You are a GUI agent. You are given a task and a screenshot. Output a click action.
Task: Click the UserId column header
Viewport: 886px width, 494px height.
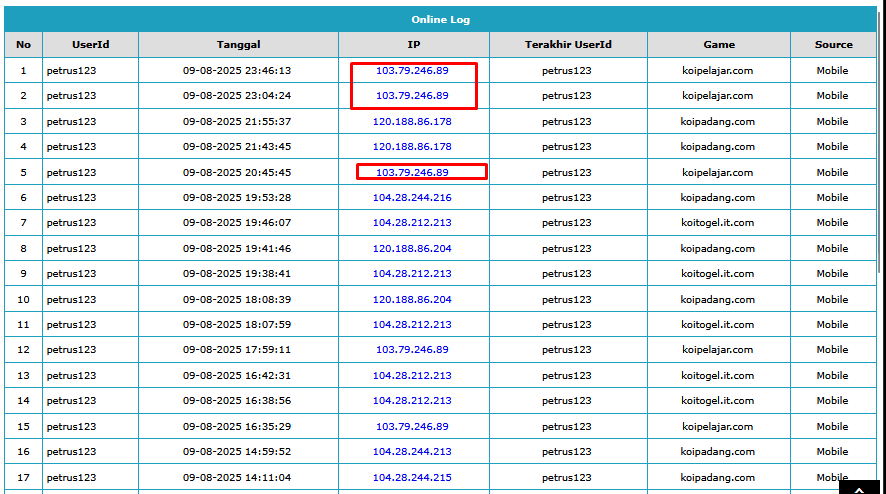click(x=90, y=45)
